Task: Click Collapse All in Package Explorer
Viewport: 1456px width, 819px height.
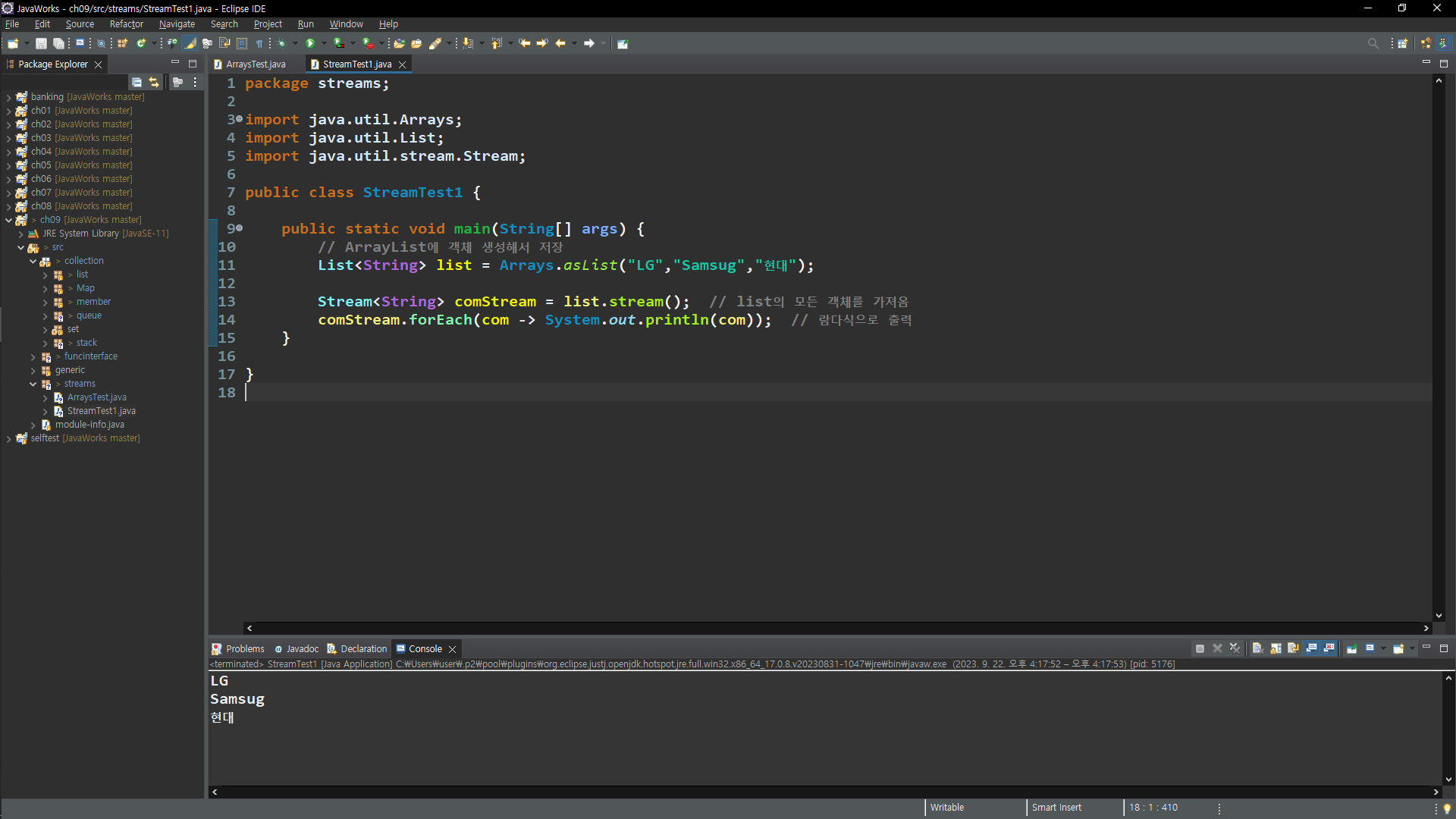Action: tap(136, 82)
